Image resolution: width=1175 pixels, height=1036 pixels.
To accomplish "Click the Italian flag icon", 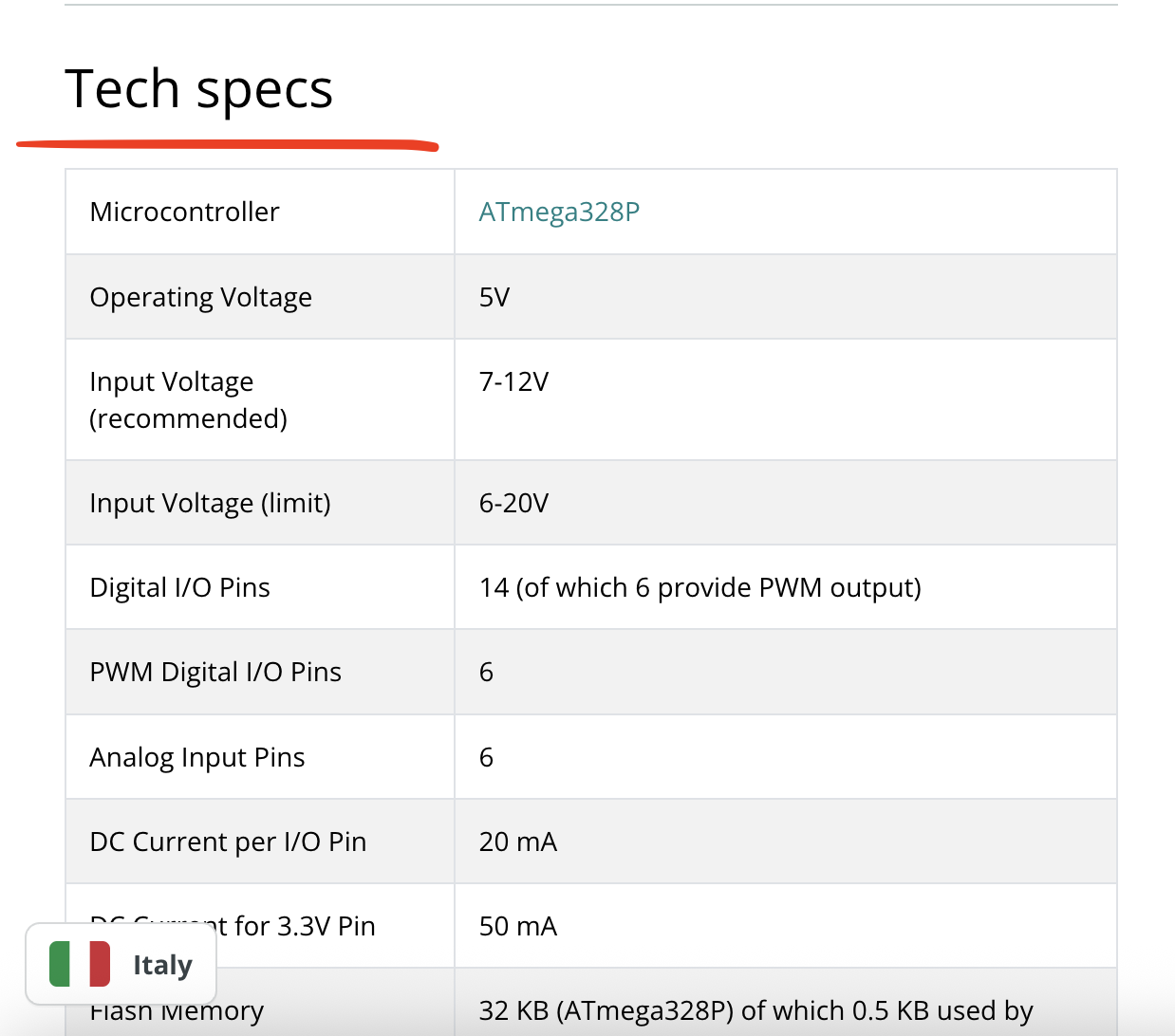I will pos(80,964).
